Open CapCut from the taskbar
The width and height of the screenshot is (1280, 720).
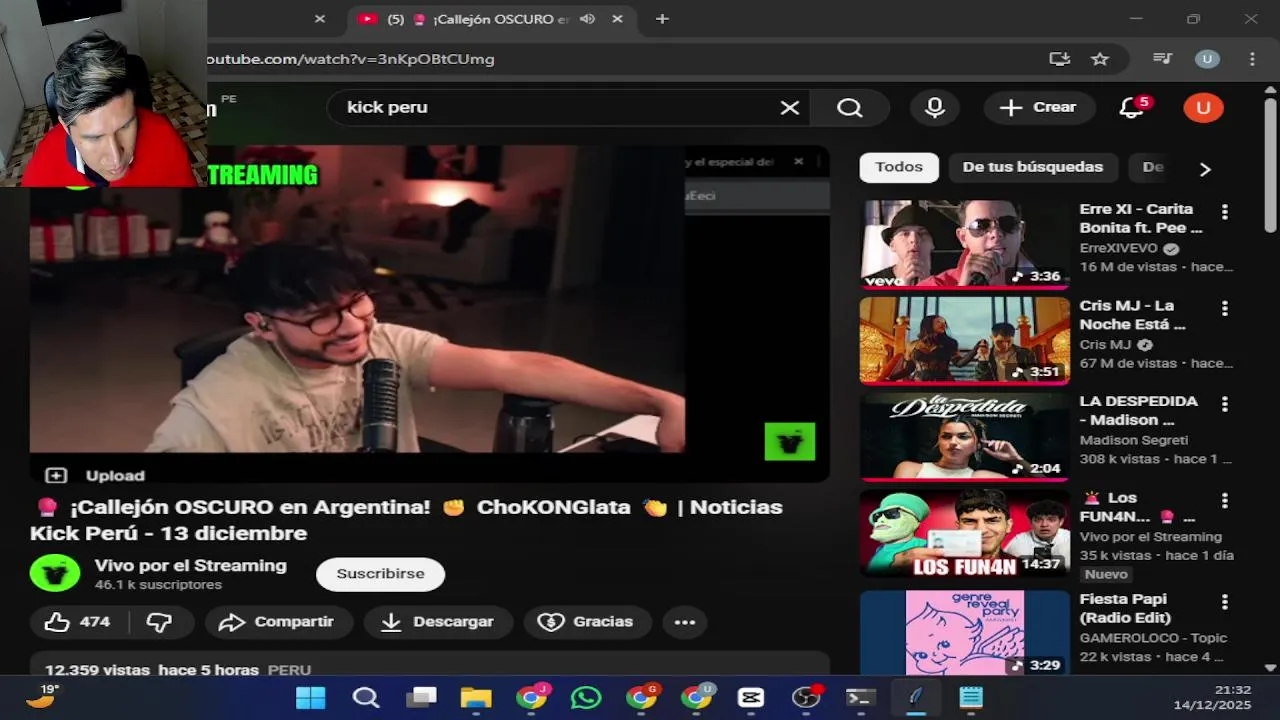click(751, 697)
